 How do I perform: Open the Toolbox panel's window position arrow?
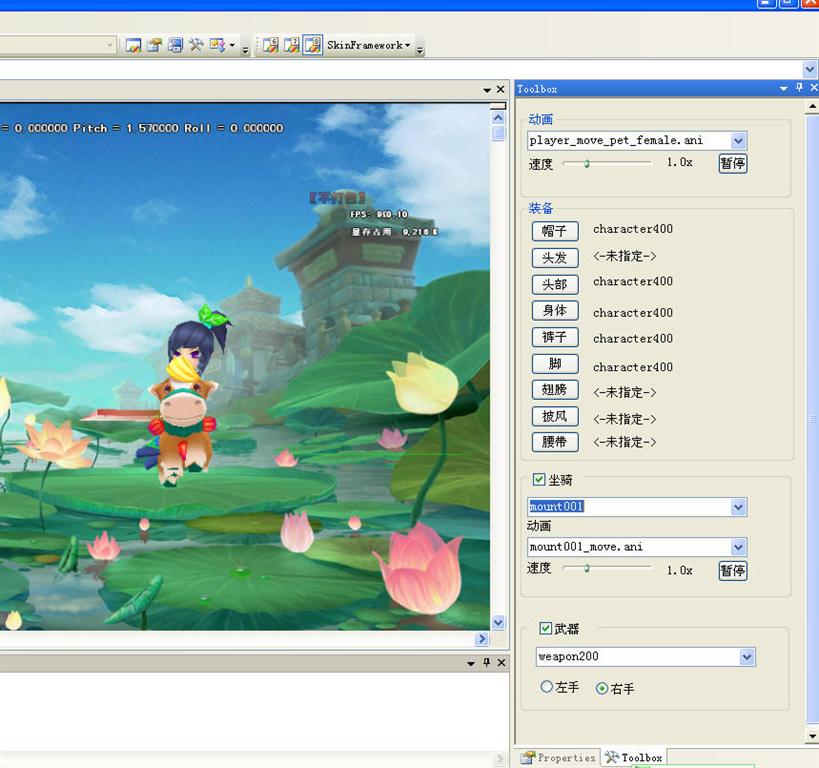point(783,89)
